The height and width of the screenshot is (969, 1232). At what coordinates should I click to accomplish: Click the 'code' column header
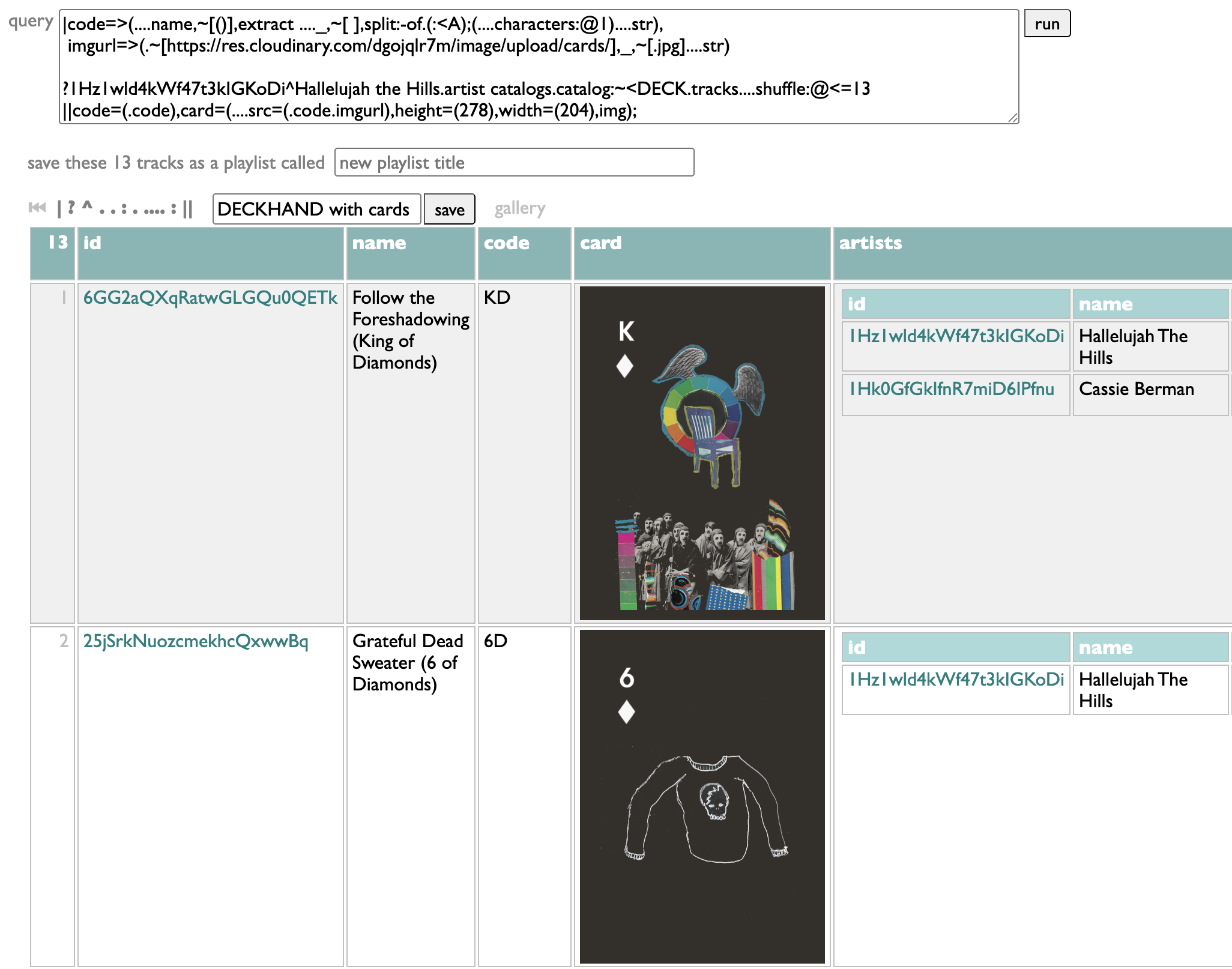coord(524,253)
